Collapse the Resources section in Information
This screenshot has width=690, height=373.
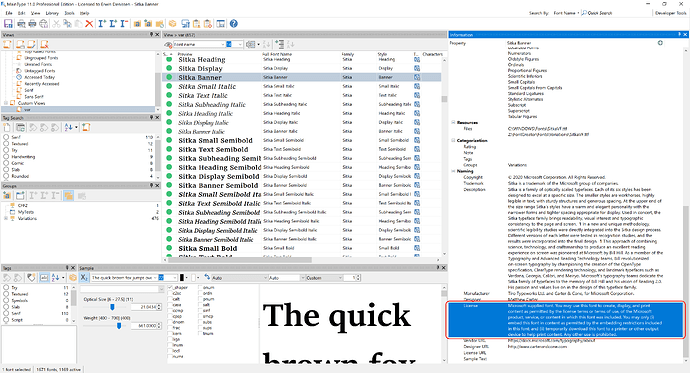453,123
